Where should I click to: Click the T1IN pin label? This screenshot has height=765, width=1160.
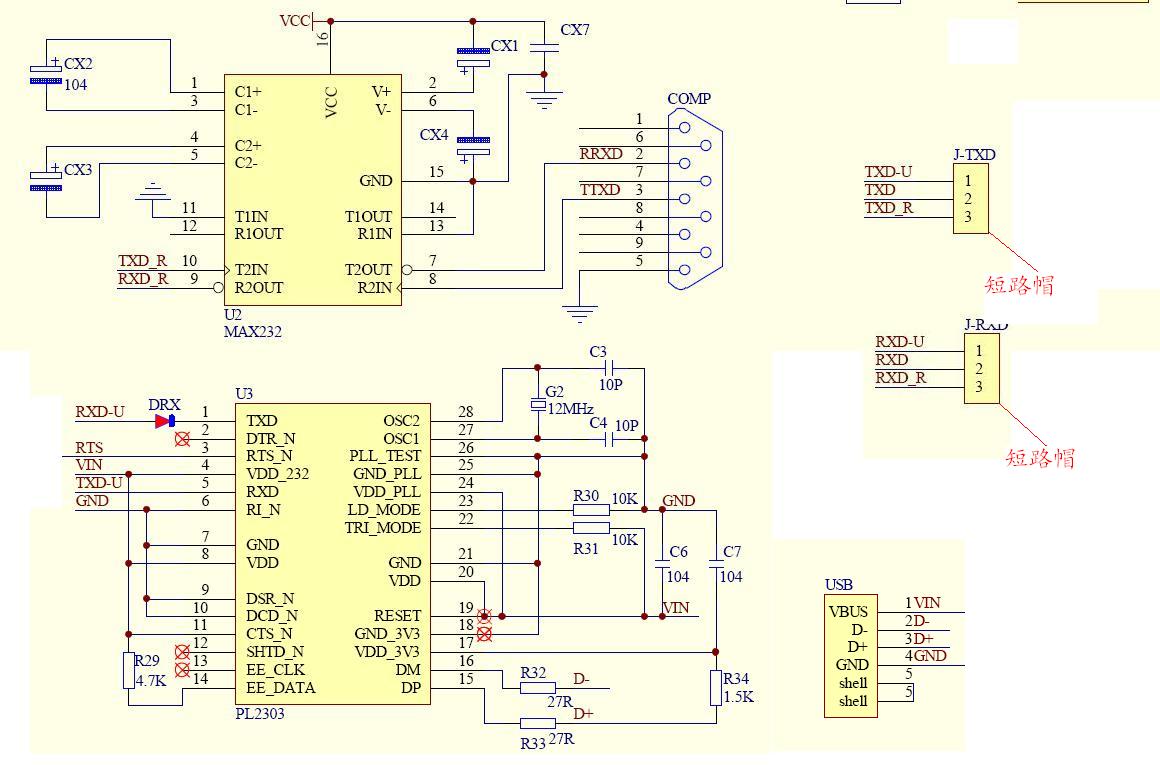[x=252, y=217]
